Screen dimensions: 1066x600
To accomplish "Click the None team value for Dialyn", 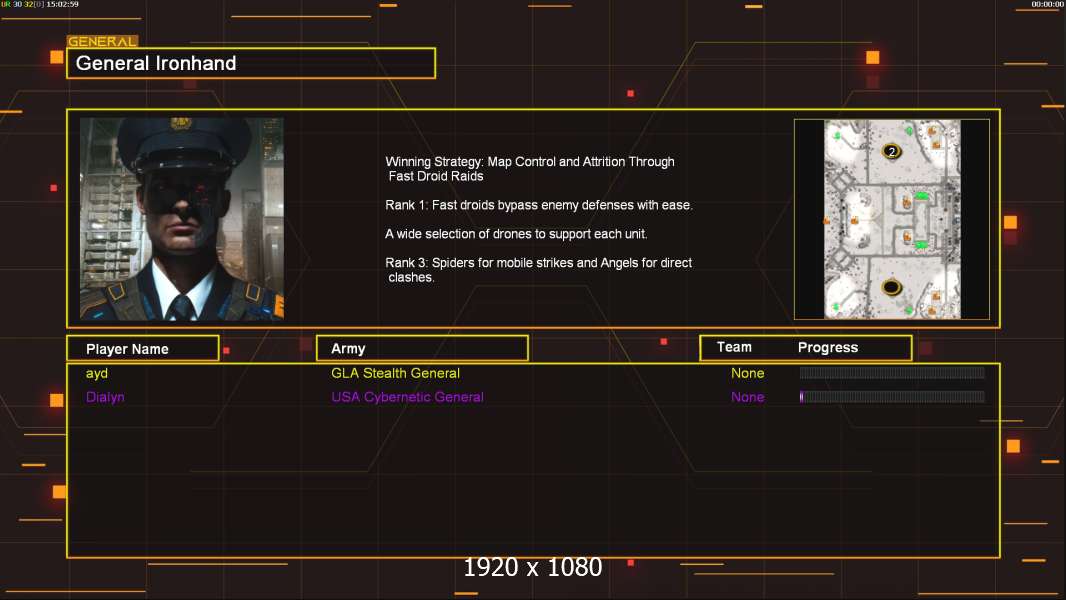I will click(x=747, y=397).
